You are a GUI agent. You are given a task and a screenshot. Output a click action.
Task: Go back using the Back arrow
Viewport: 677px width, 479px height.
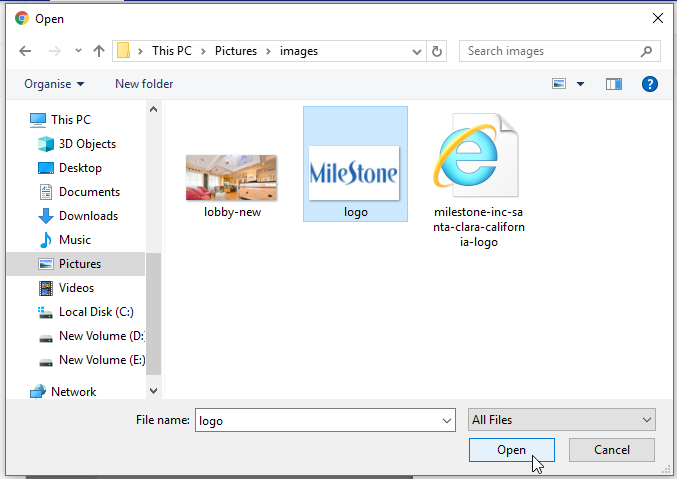[x=25, y=51]
